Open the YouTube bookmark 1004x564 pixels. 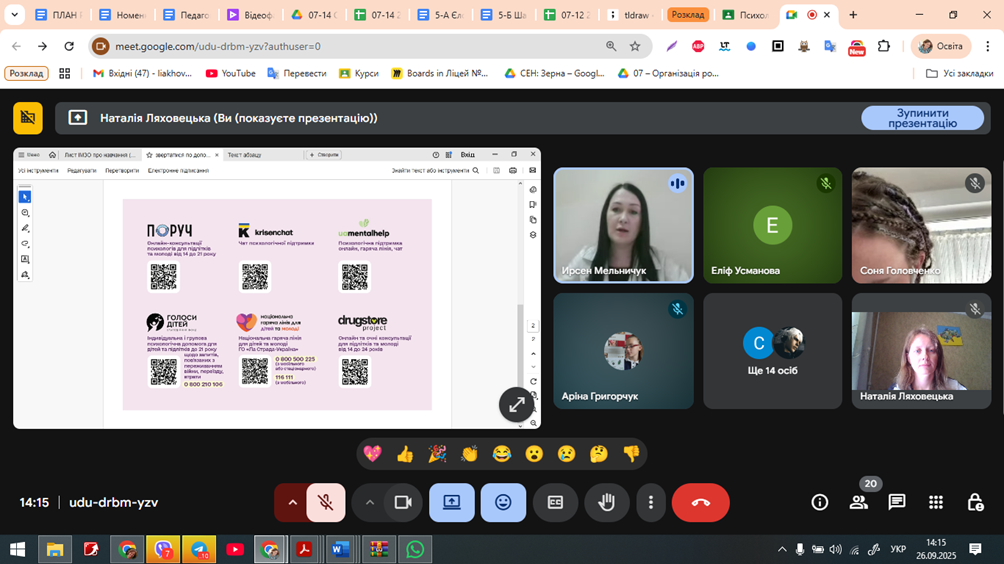(230, 73)
